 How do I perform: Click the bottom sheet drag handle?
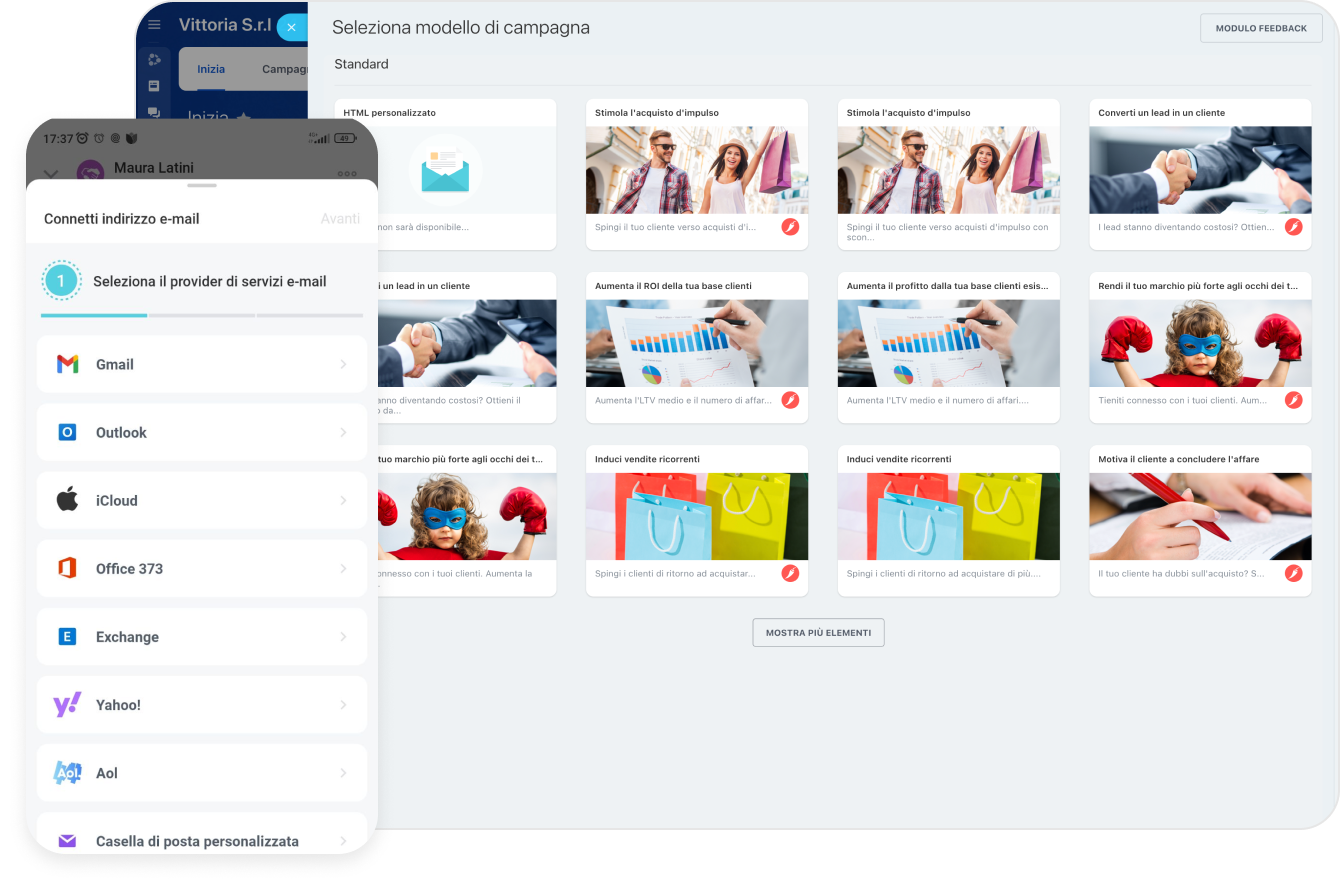tap(201, 186)
